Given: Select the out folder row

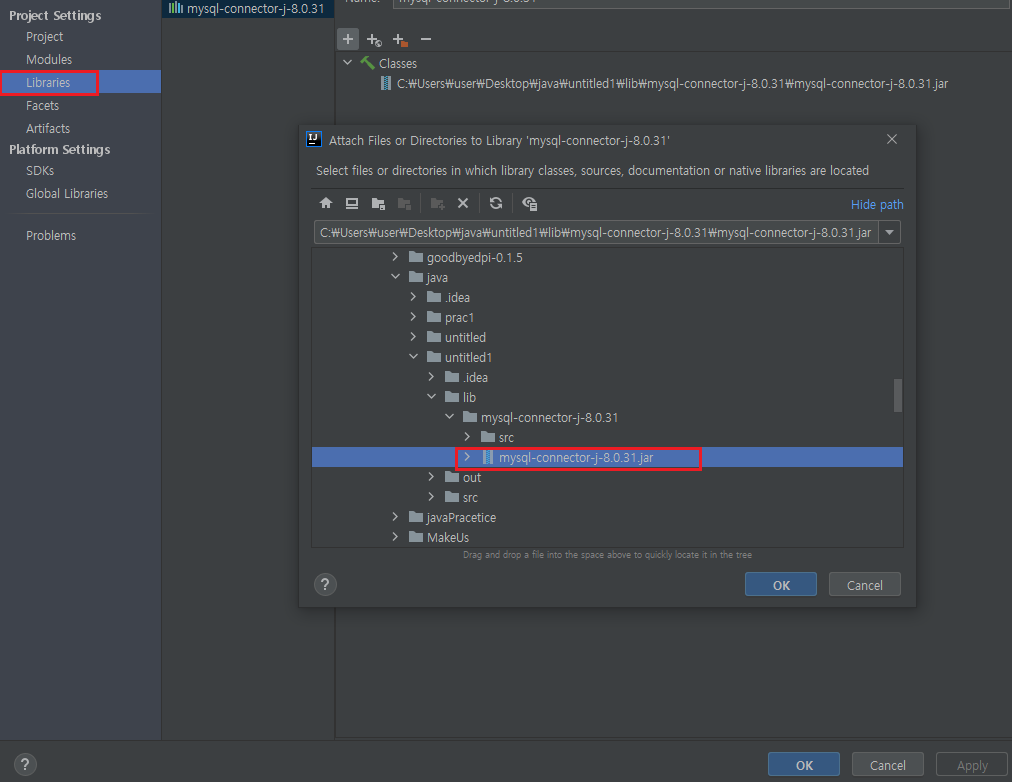Looking at the screenshot, I should pyautogui.click(x=607, y=477).
